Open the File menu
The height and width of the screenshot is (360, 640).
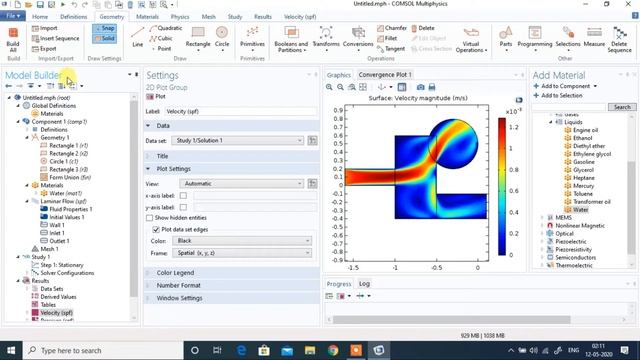click(x=13, y=16)
